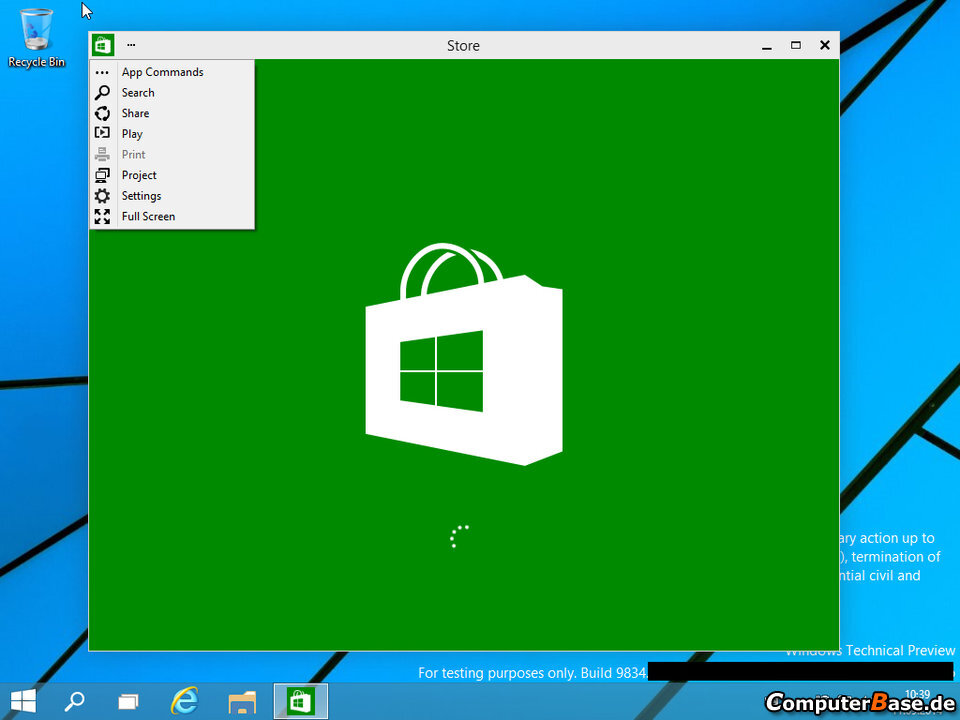Image resolution: width=960 pixels, height=720 pixels.
Task: Open the Share charm via the Share icon
Action: point(102,113)
